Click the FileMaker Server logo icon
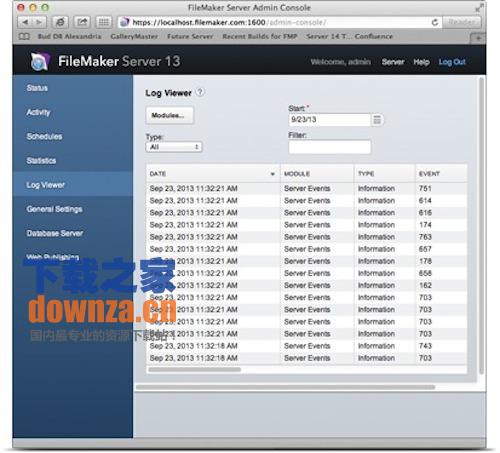Image resolution: width=500 pixels, height=453 pixels. (40, 61)
